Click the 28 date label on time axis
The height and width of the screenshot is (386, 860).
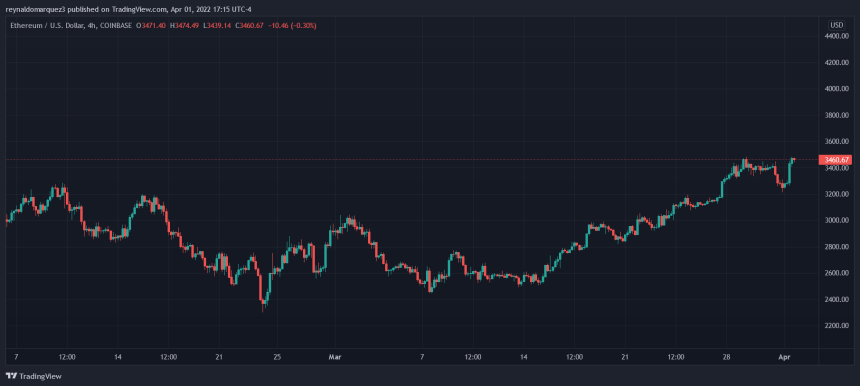pyautogui.click(x=726, y=357)
